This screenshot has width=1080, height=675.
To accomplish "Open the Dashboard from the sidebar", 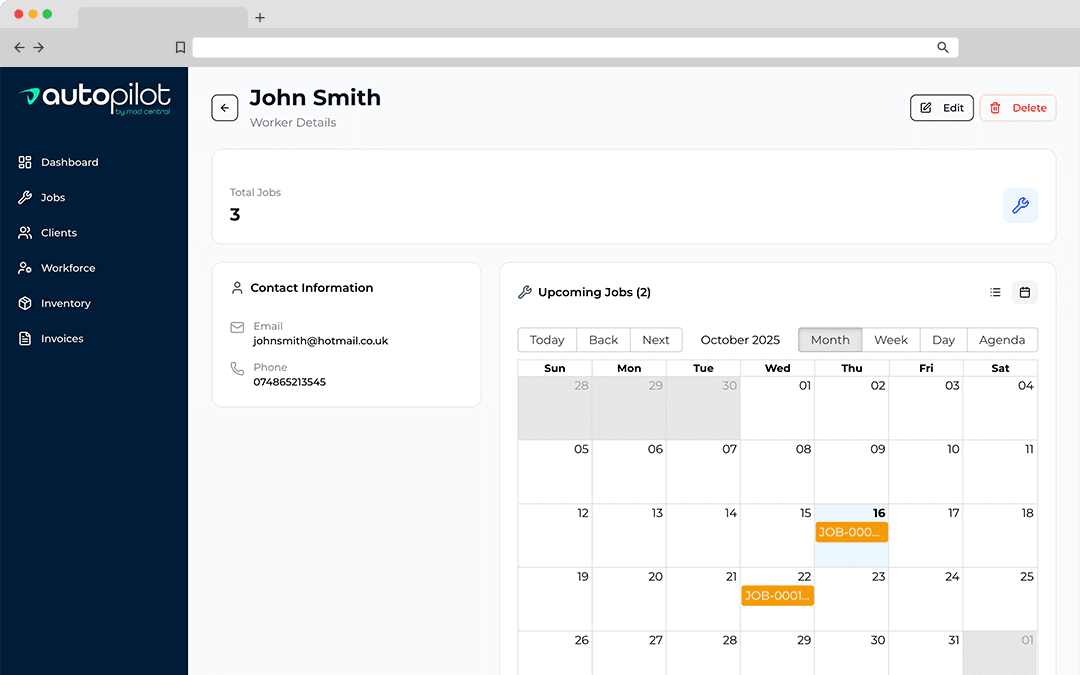I will click(70, 162).
